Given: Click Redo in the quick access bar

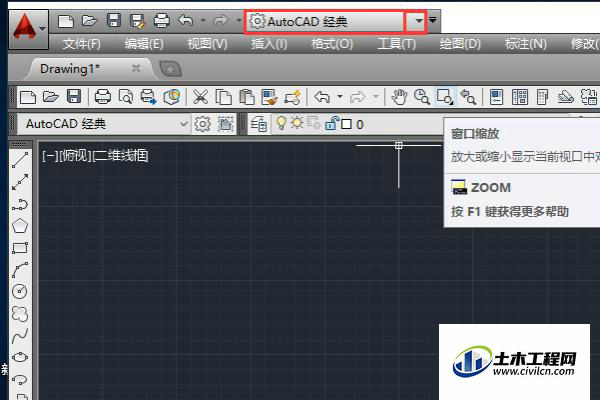Looking at the screenshot, I should click(221, 20).
